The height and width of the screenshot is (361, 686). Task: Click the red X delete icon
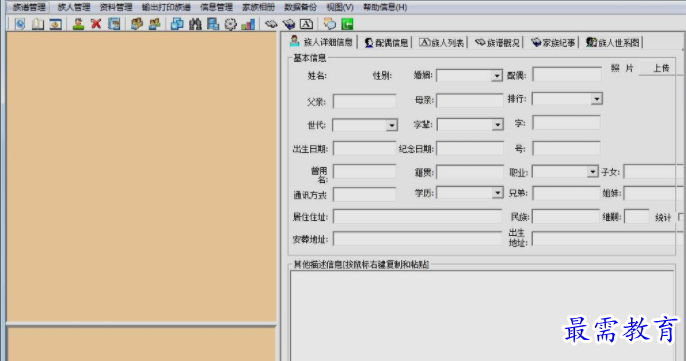(x=96, y=24)
